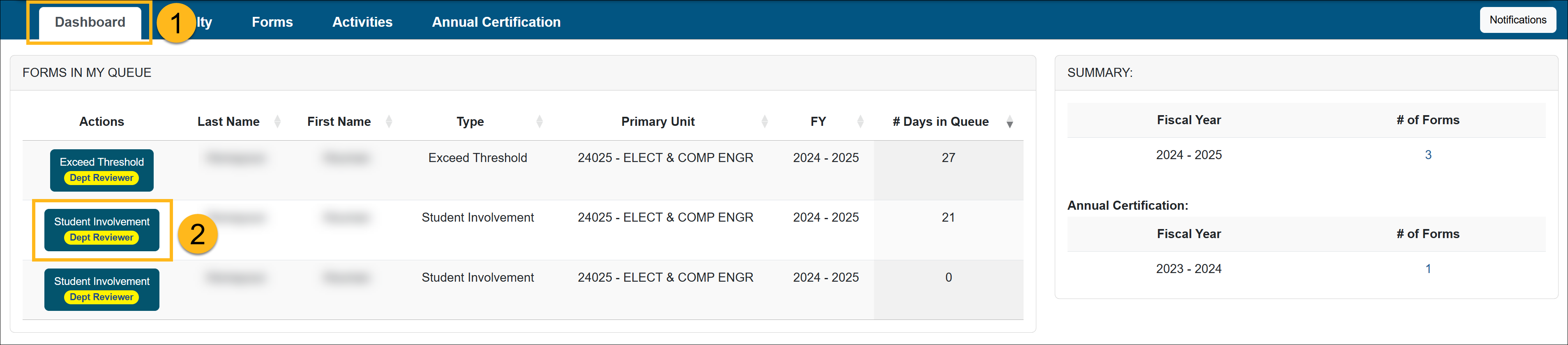Go to the Activities tab

point(362,23)
